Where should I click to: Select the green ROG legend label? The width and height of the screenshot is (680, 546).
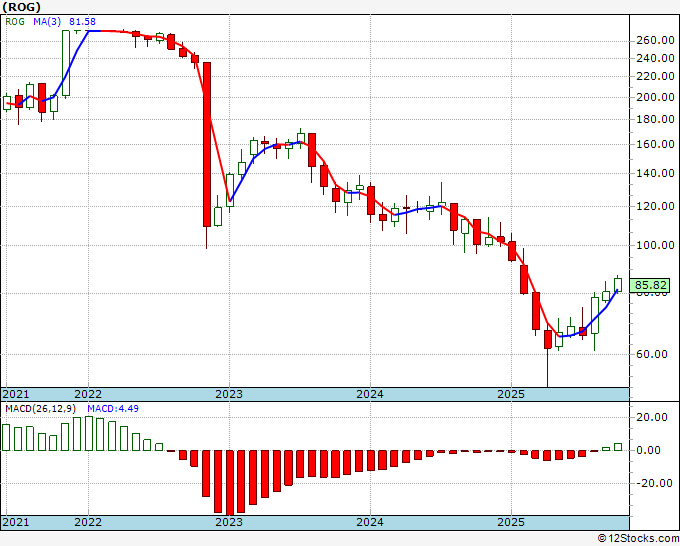[x=15, y=22]
